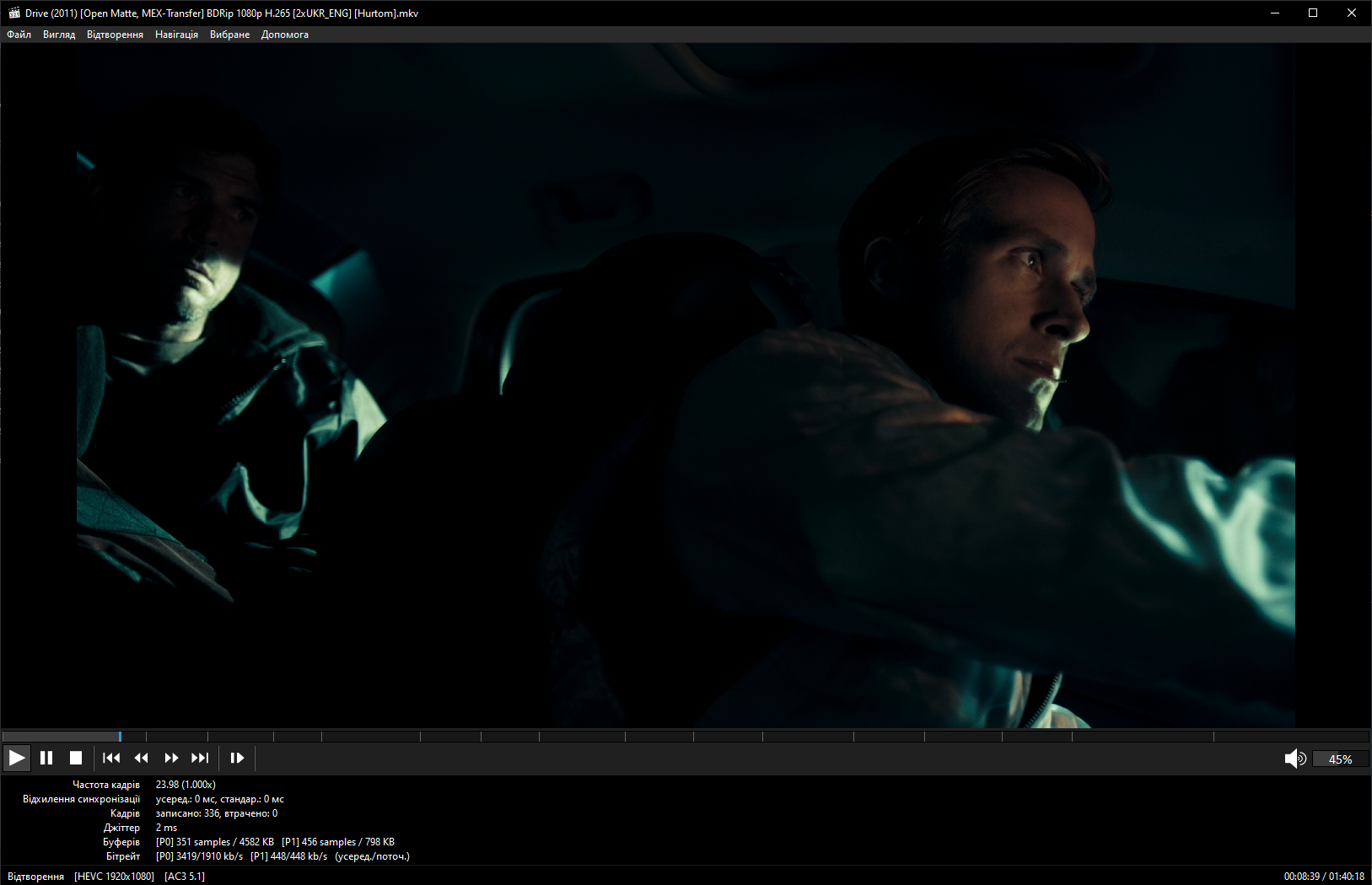Click the Play button
This screenshot has width=1372, height=885.
[17, 758]
